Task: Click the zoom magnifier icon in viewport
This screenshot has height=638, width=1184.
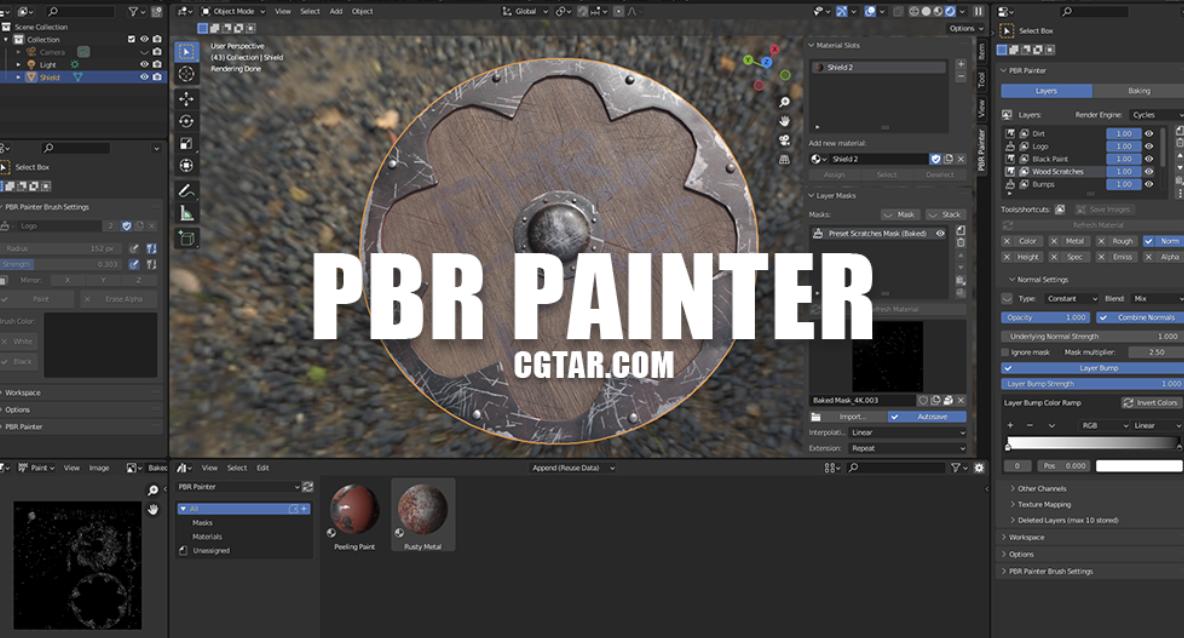Action: (785, 102)
